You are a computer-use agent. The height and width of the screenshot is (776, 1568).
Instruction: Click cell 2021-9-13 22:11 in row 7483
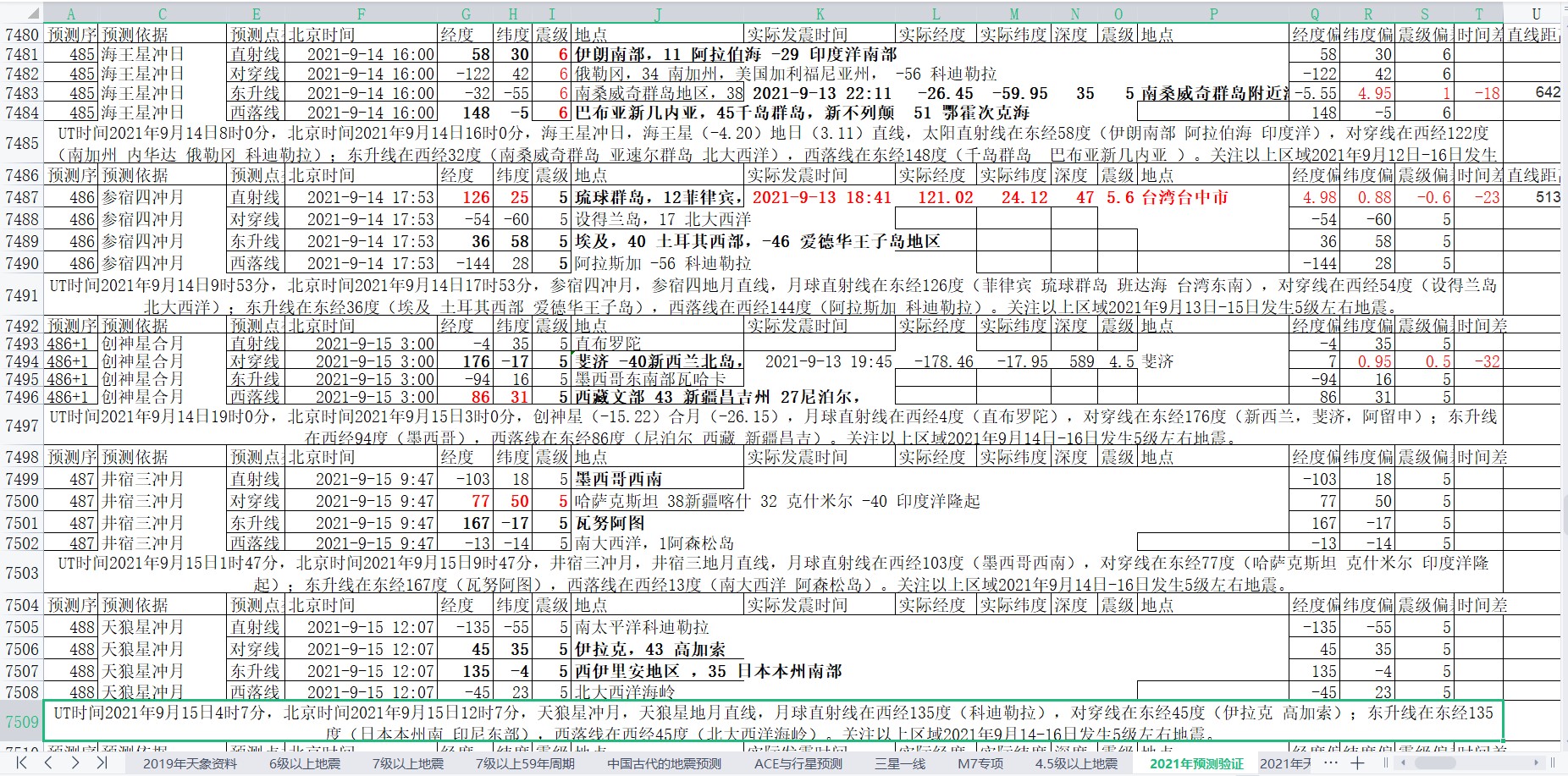(x=820, y=93)
